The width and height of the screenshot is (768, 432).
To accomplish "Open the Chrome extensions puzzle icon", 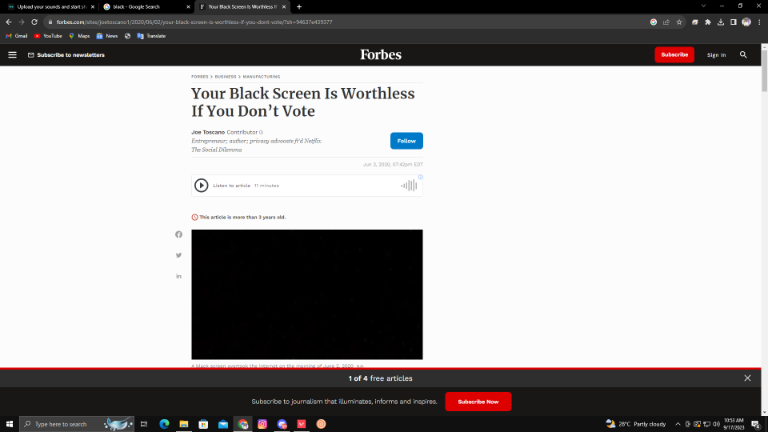I will click(x=708, y=22).
